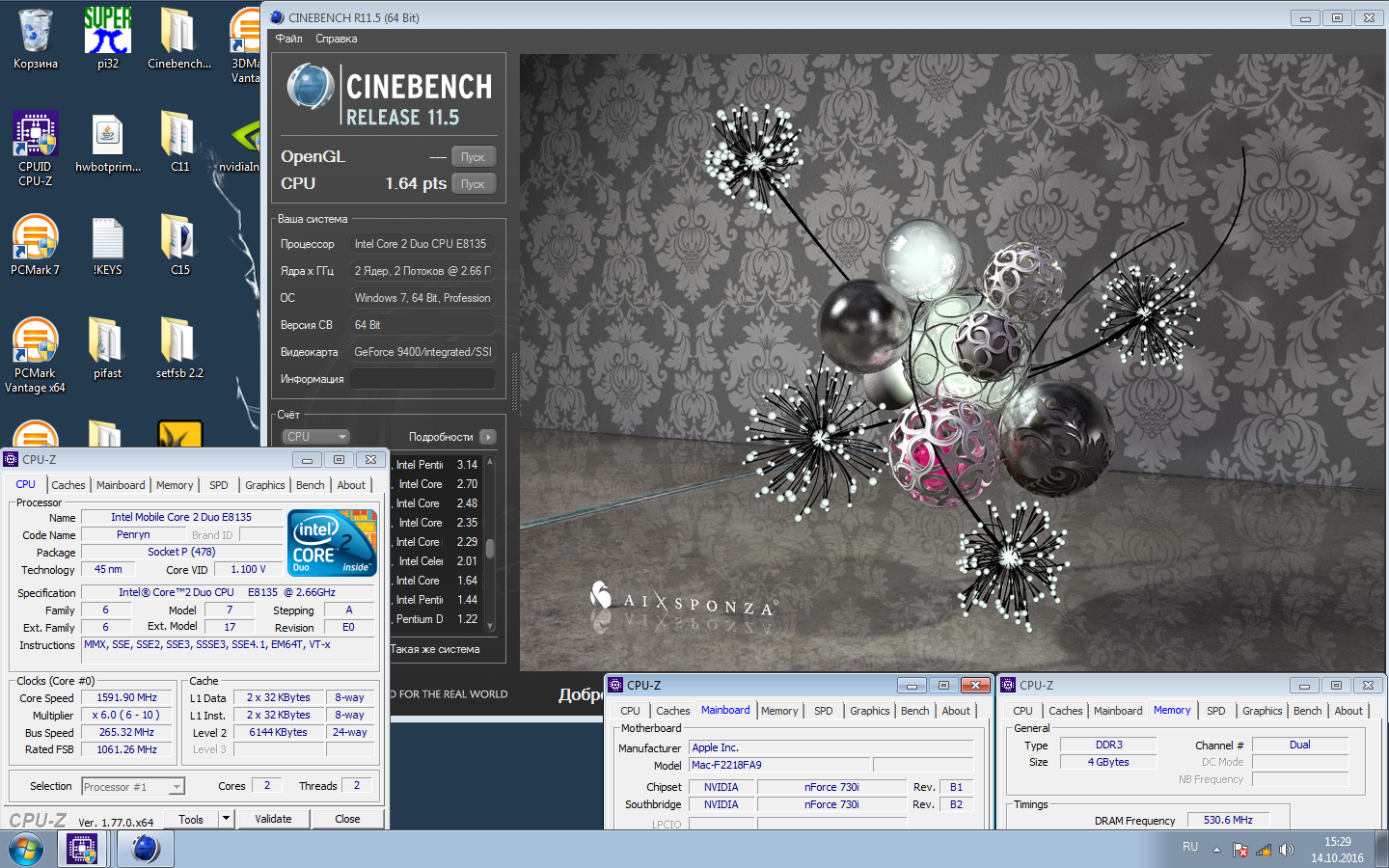
Task: Switch to Mainboard tab in left CPU-Z
Action: 121,485
